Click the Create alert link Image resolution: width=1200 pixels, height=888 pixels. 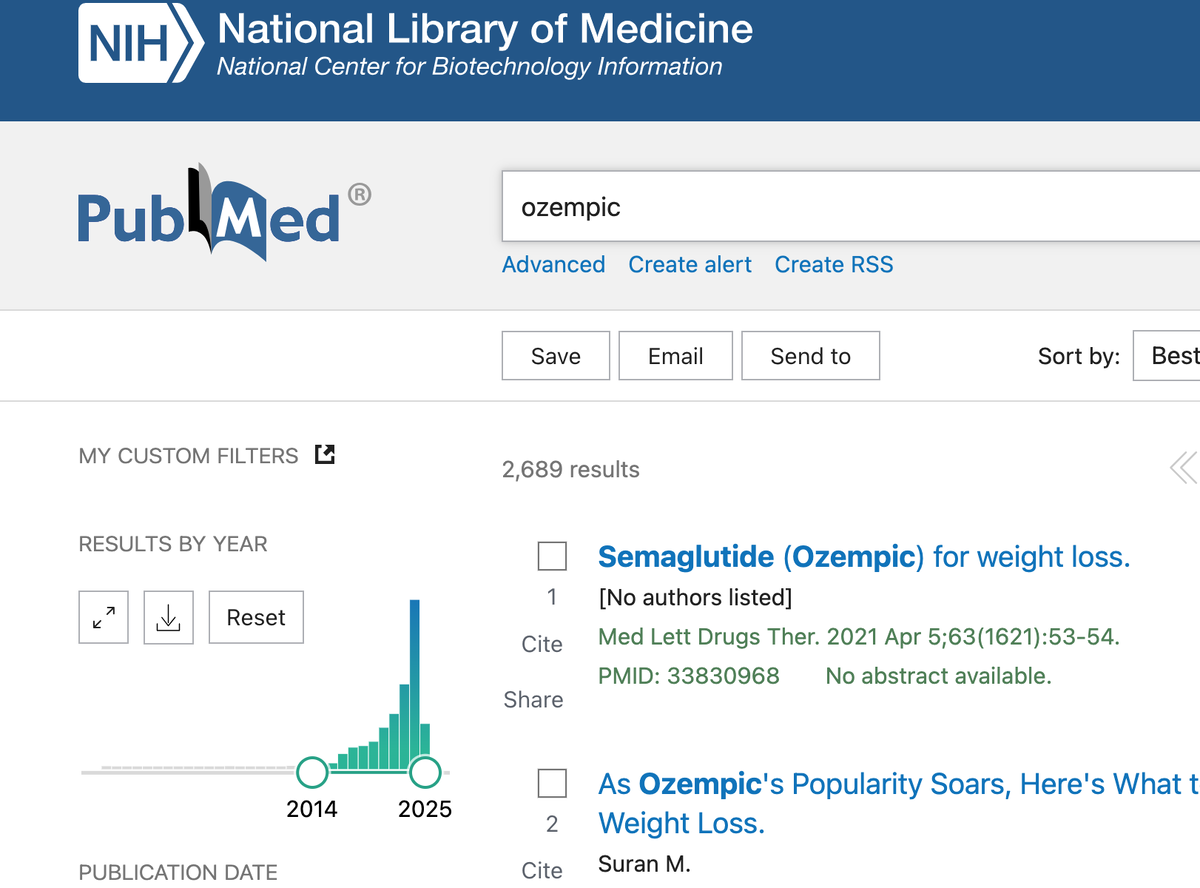[x=690, y=265]
